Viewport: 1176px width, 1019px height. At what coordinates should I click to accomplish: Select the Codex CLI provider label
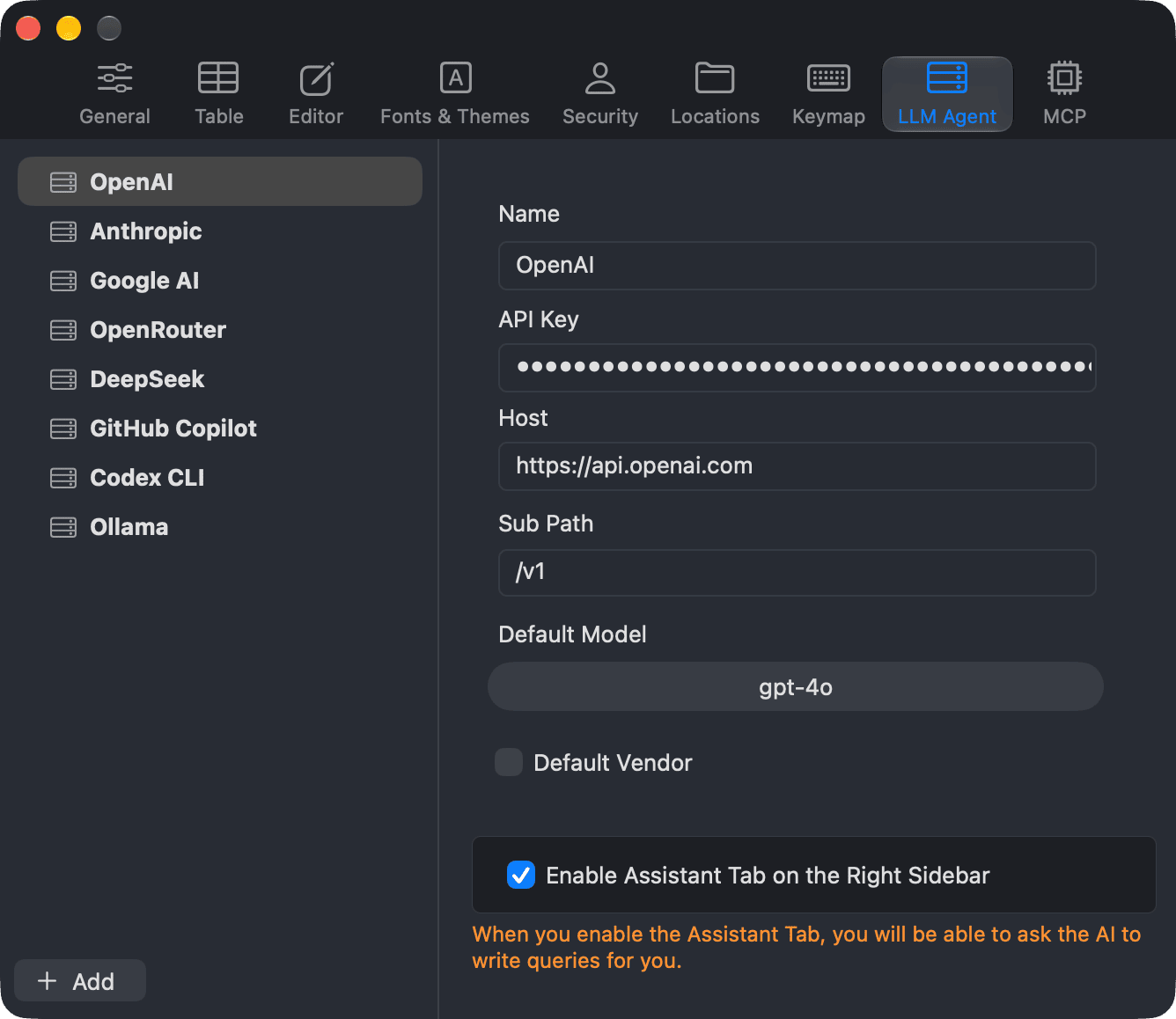point(147,478)
